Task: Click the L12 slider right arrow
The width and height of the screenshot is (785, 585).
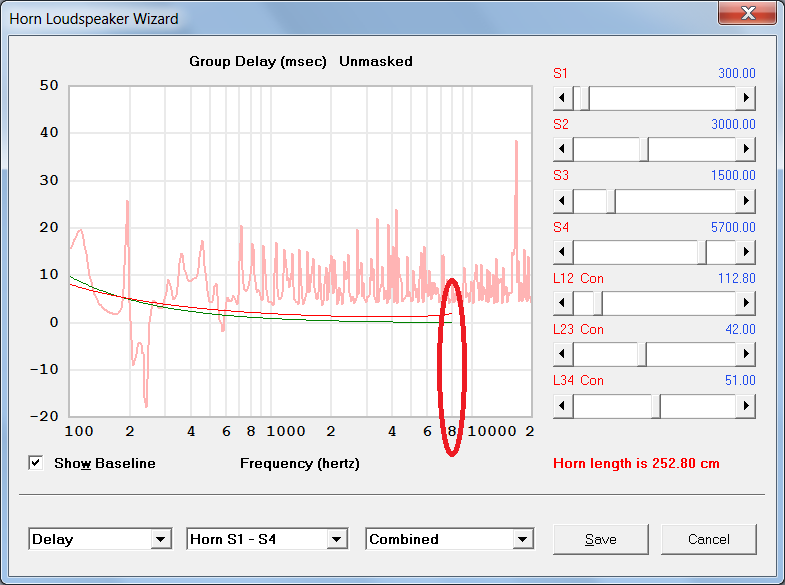Action: pos(745,303)
